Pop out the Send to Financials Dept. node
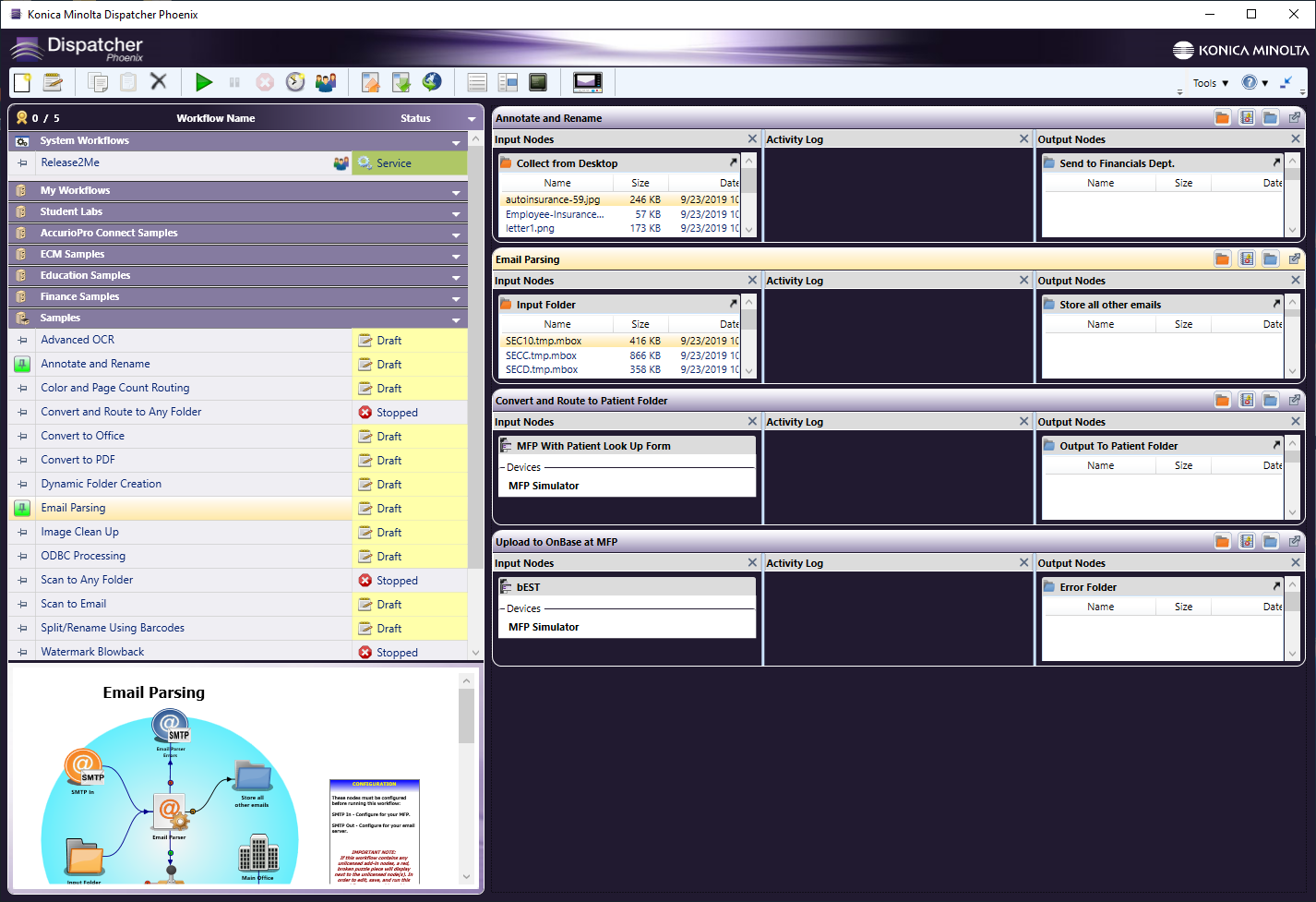 coord(1276,162)
